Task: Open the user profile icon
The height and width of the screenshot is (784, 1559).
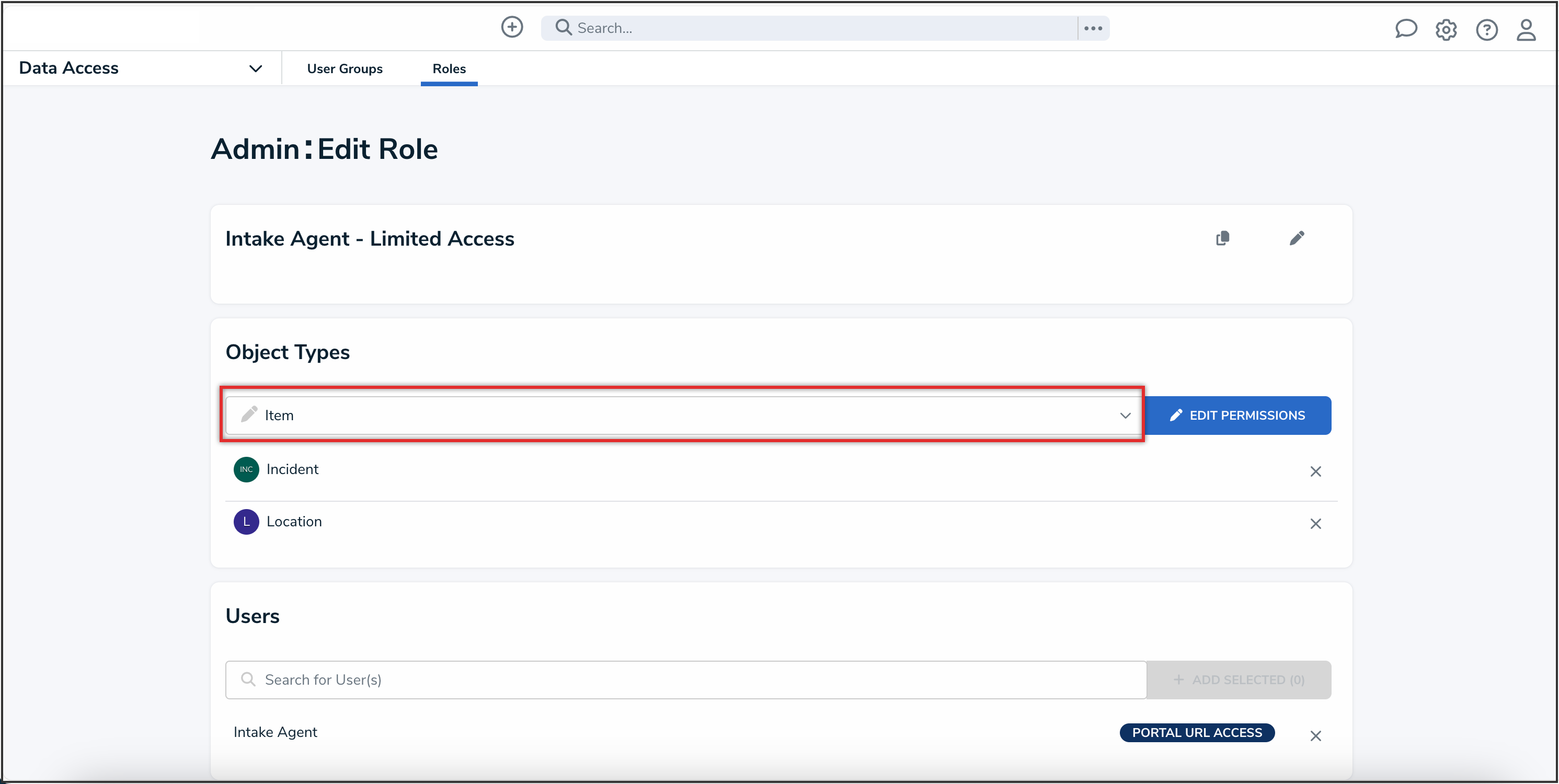Action: point(1526,30)
